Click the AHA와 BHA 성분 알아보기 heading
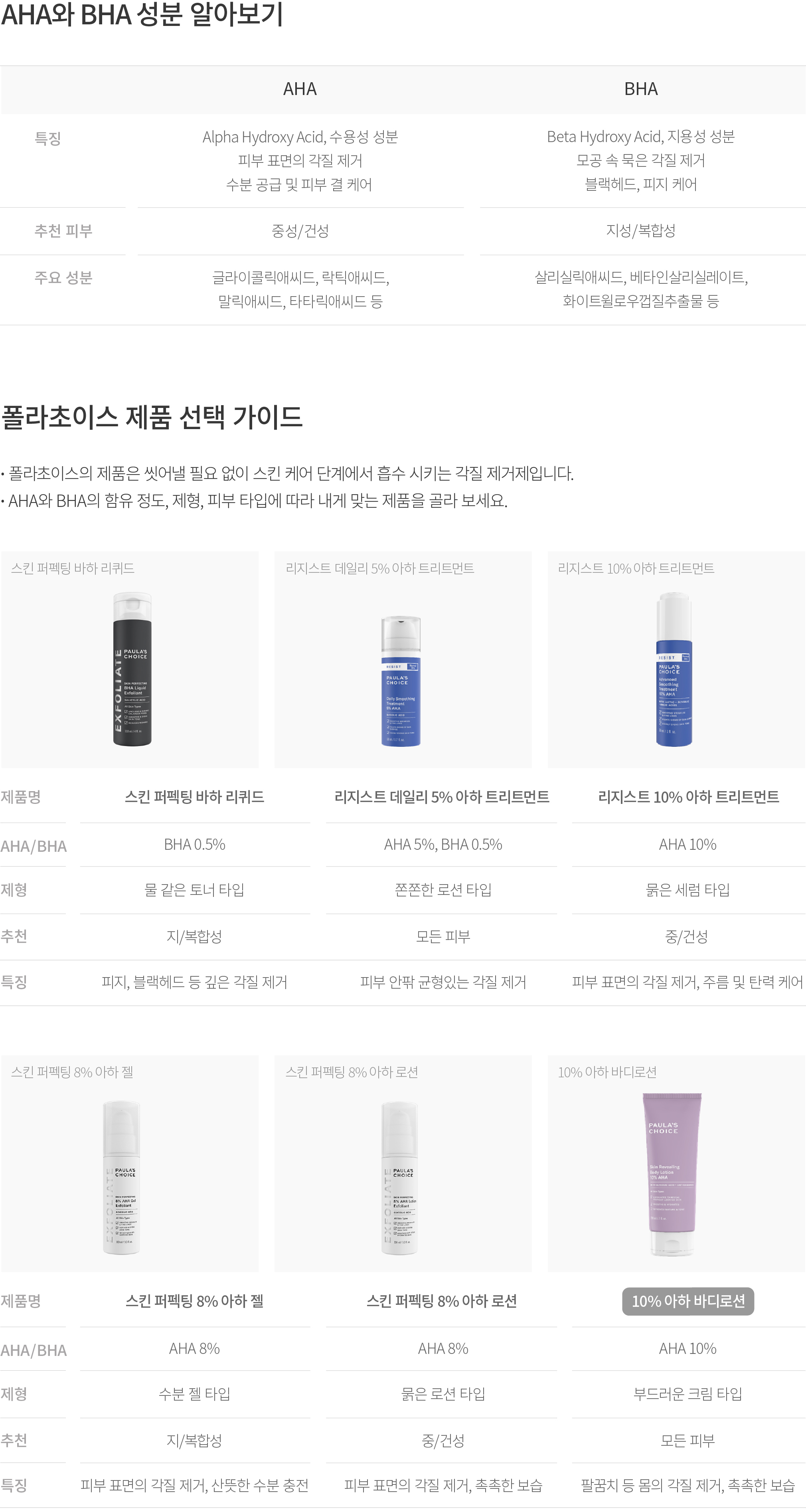 click(x=142, y=14)
